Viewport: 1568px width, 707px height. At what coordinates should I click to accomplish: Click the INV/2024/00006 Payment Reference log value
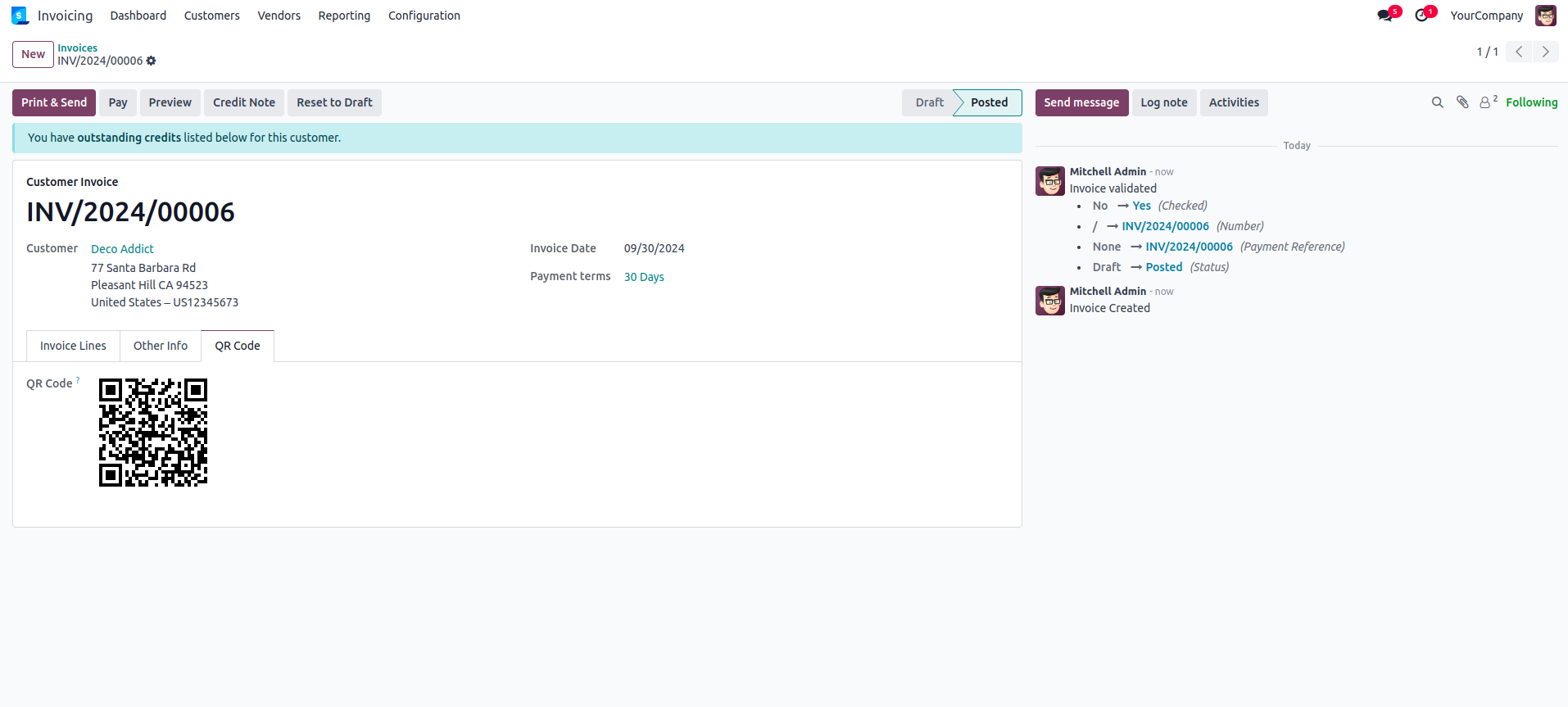1190,247
